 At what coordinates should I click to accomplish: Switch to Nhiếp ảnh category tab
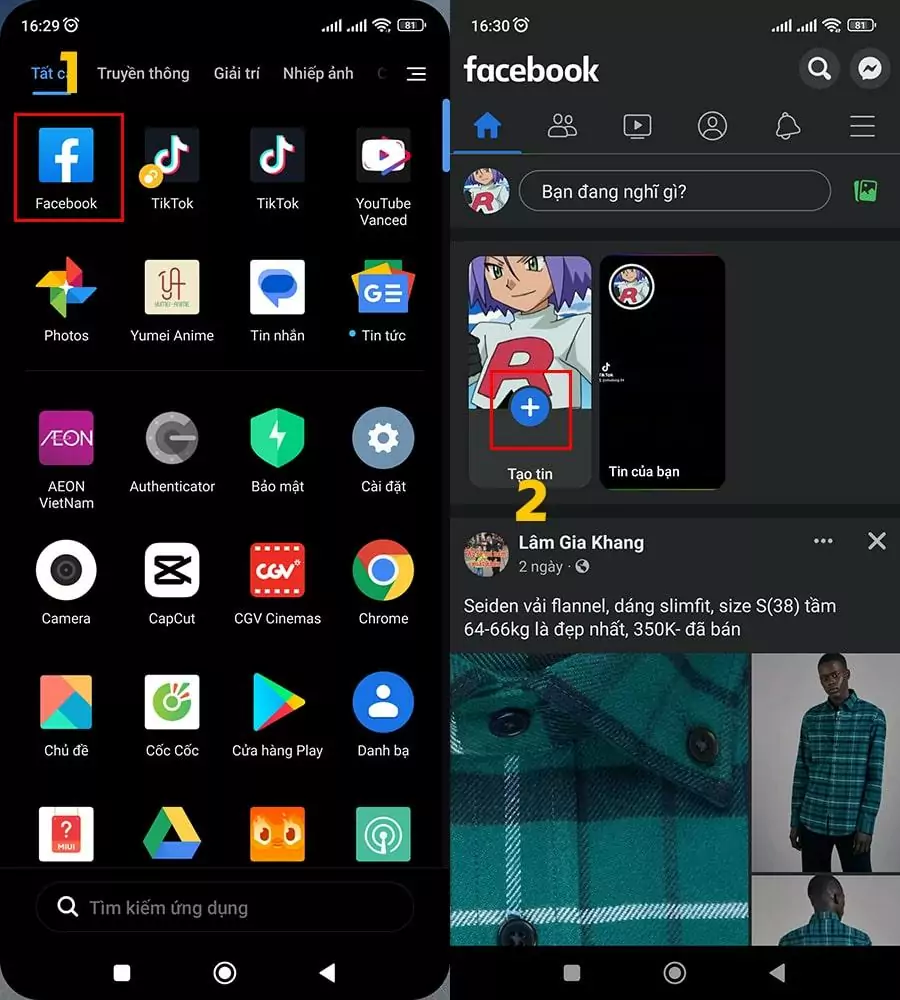[318, 73]
